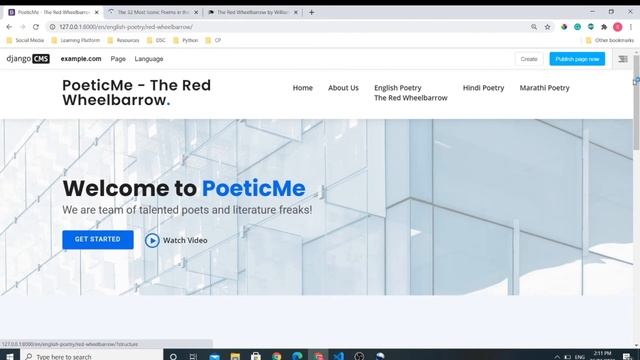Click the first multicolored extension icon
640x360 pixels.
click(x=564, y=27)
